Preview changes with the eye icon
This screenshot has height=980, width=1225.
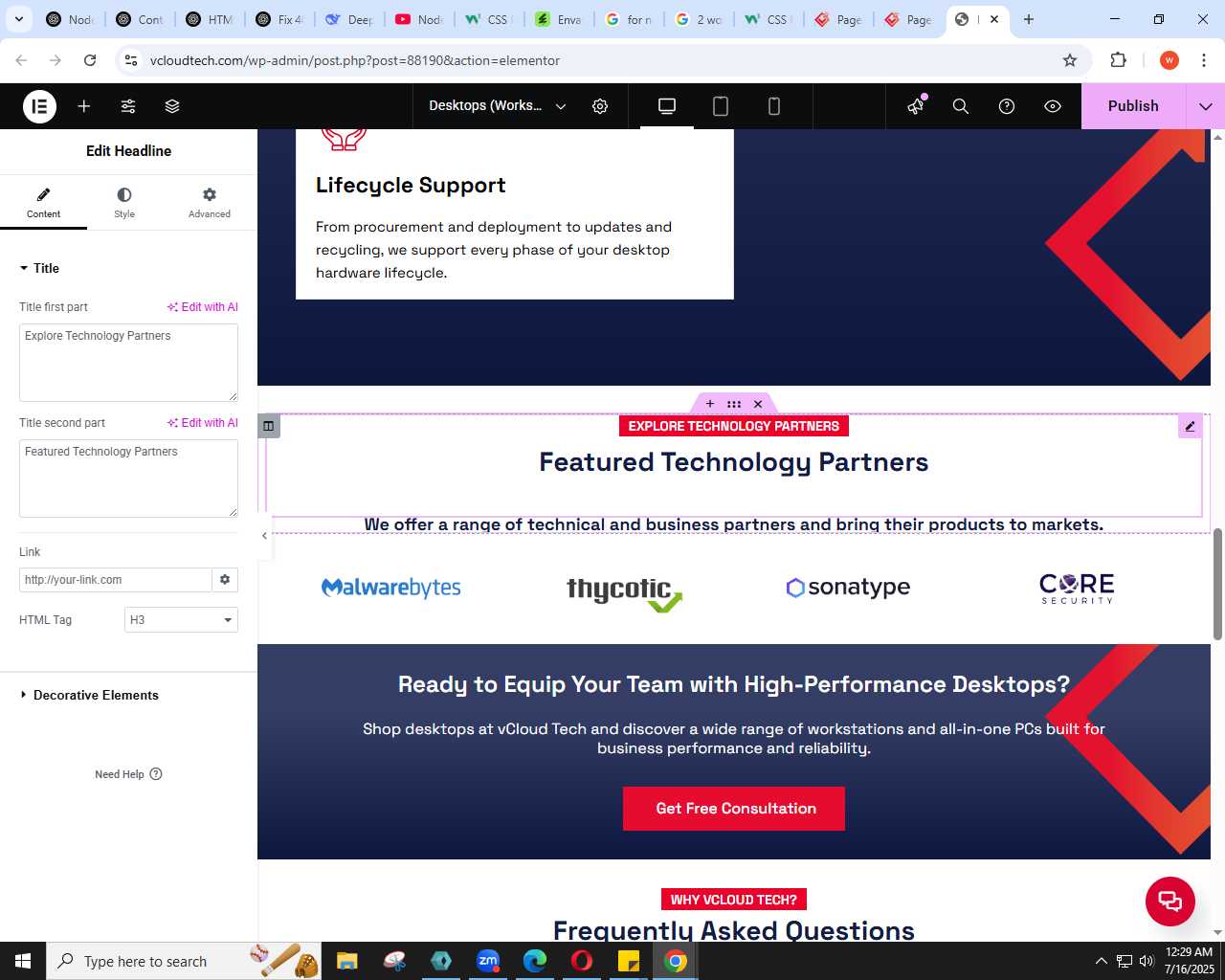pyautogui.click(x=1053, y=106)
